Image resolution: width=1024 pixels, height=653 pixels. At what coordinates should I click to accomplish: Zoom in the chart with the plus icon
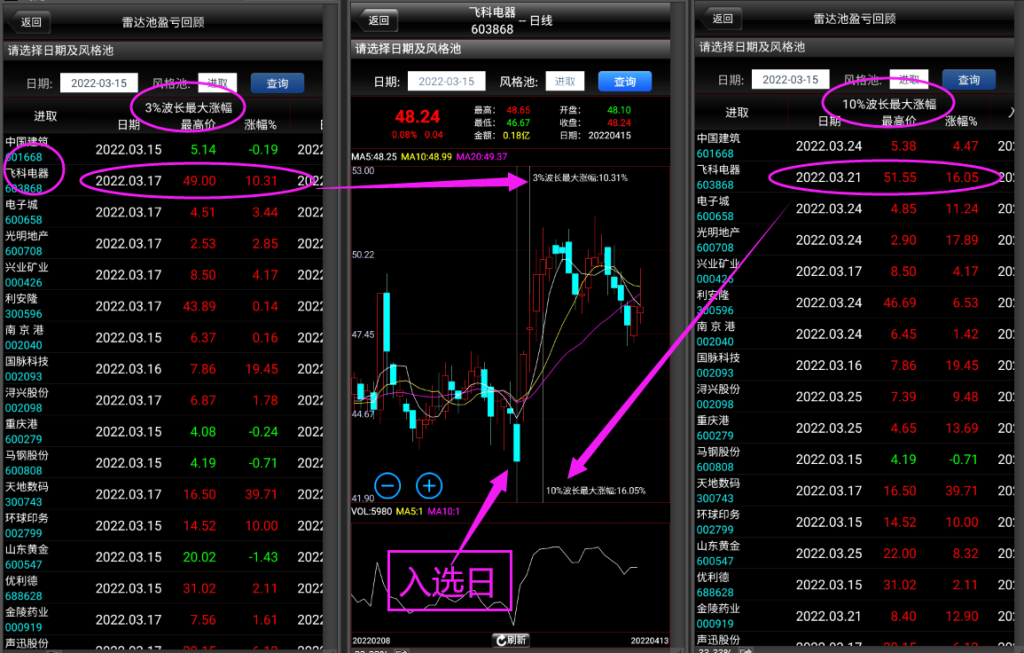429,486
